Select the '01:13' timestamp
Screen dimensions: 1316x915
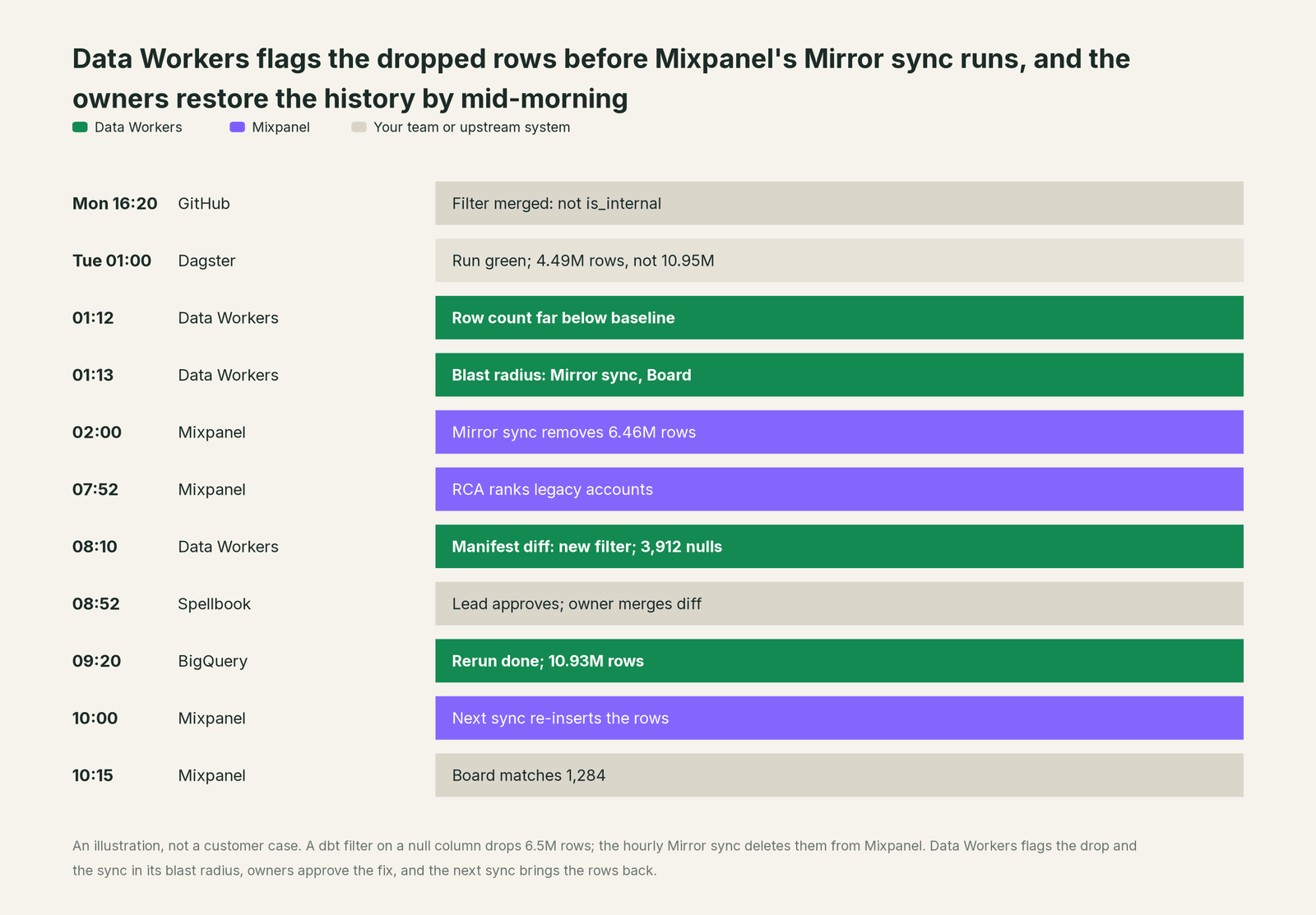click(93, 375)
